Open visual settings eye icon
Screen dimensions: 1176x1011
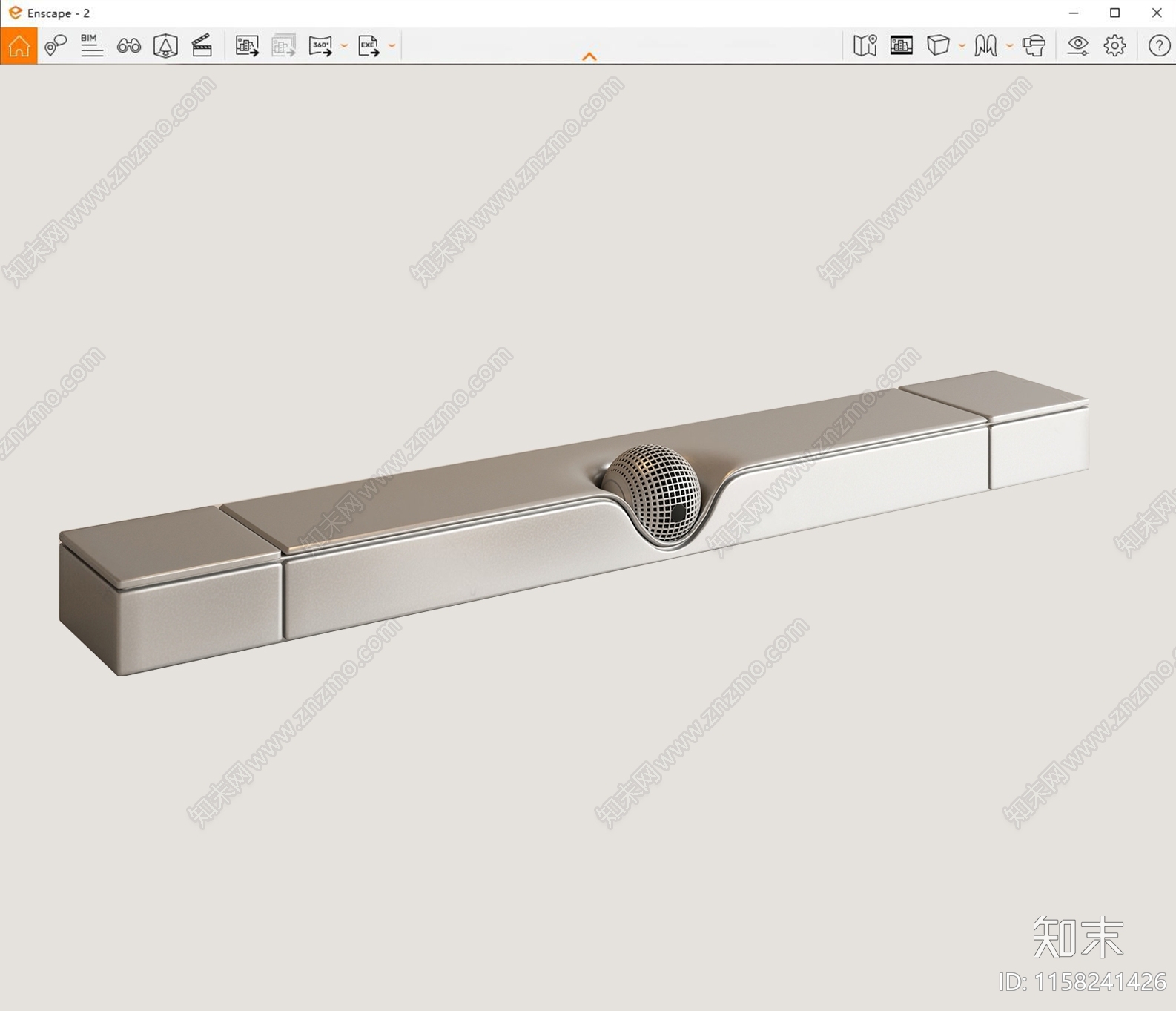[x=1078, y=46]
